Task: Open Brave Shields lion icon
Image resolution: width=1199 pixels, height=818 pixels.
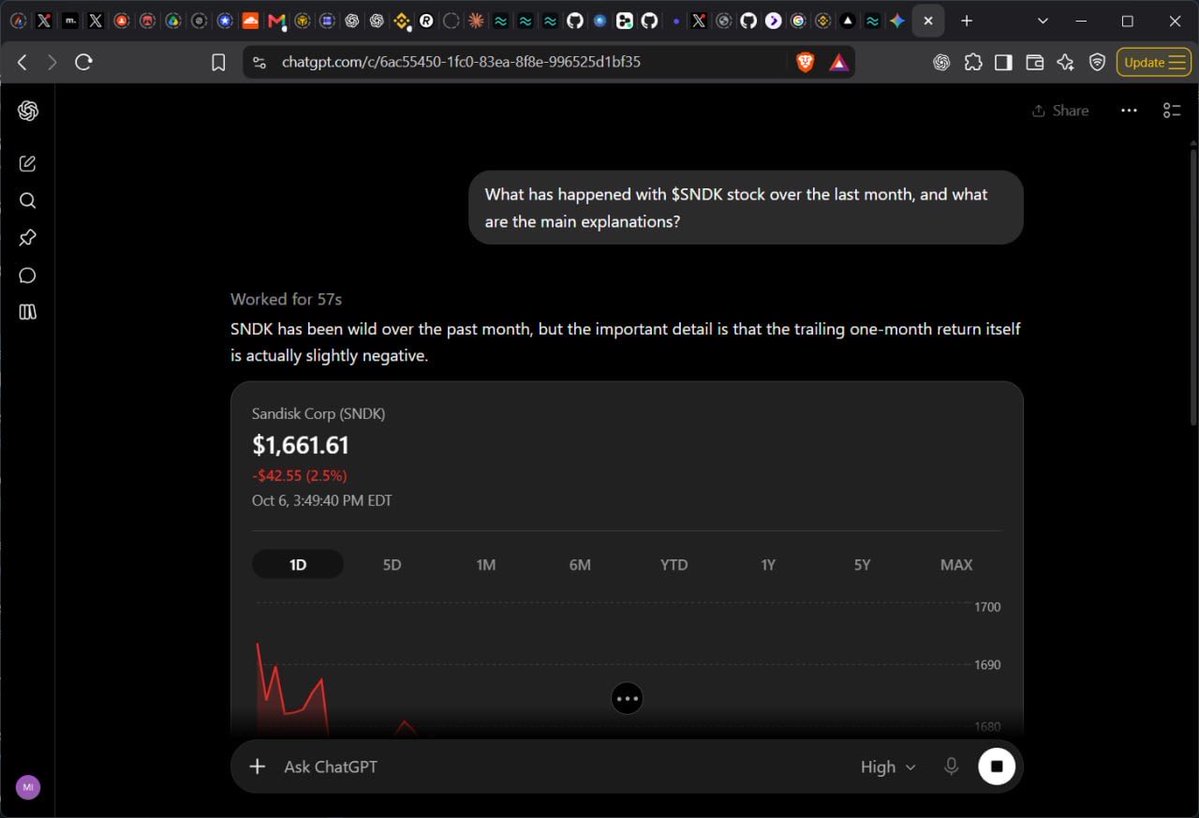Action: pos(804,62)
